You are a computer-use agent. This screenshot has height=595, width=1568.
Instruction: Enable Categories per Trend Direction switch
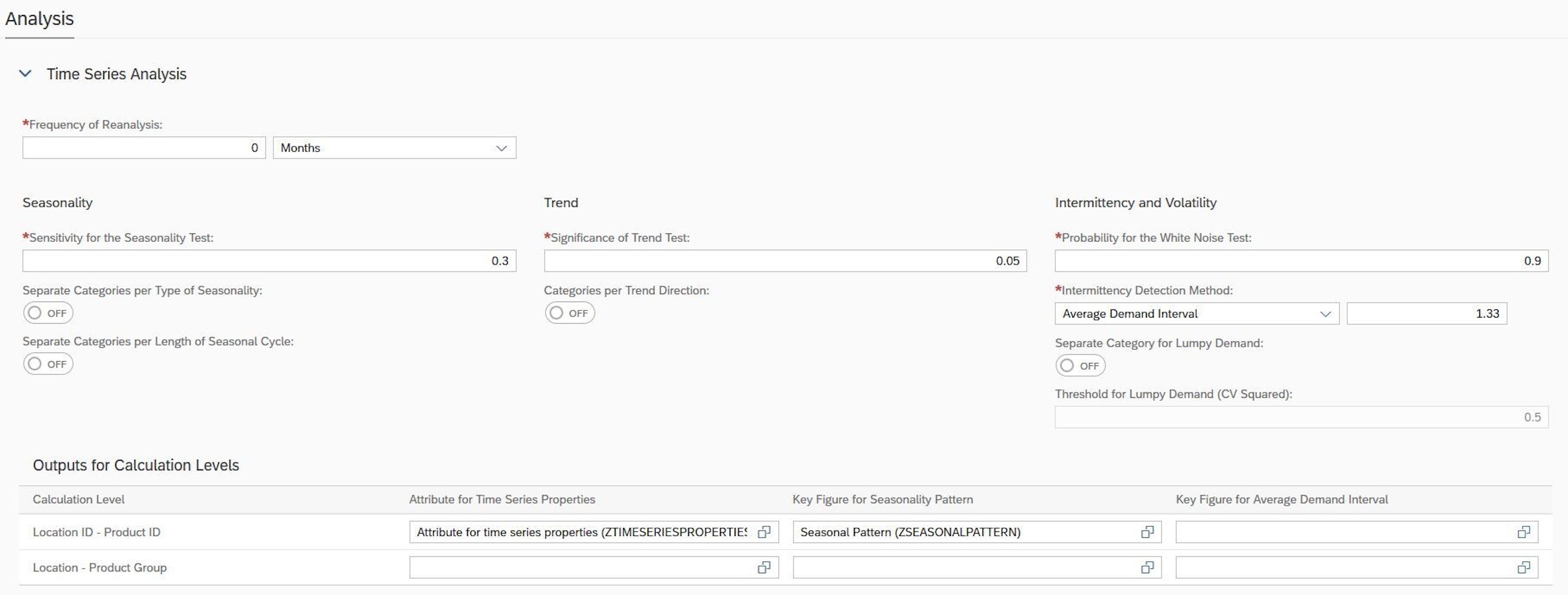pos(569,313)
